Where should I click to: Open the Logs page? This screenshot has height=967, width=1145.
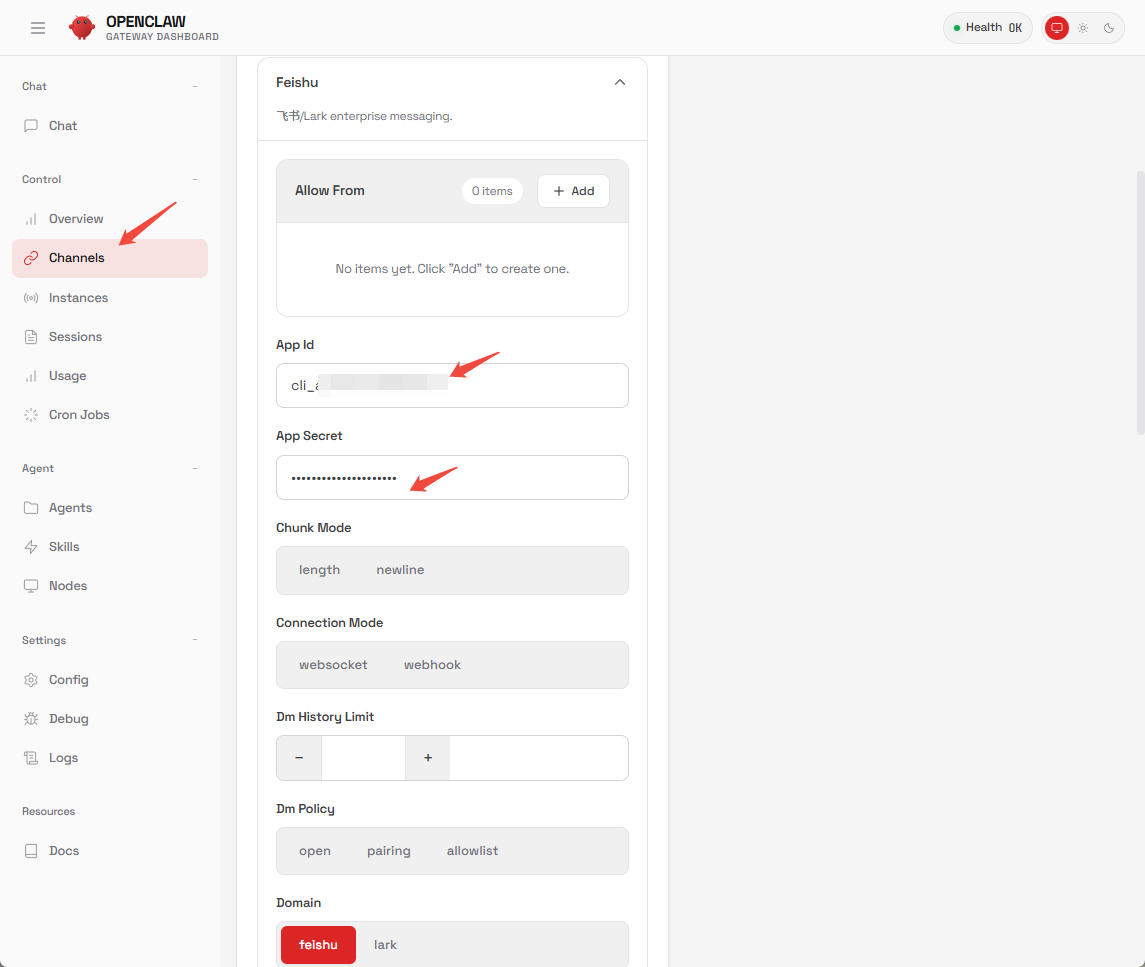[x=63, y=758]
